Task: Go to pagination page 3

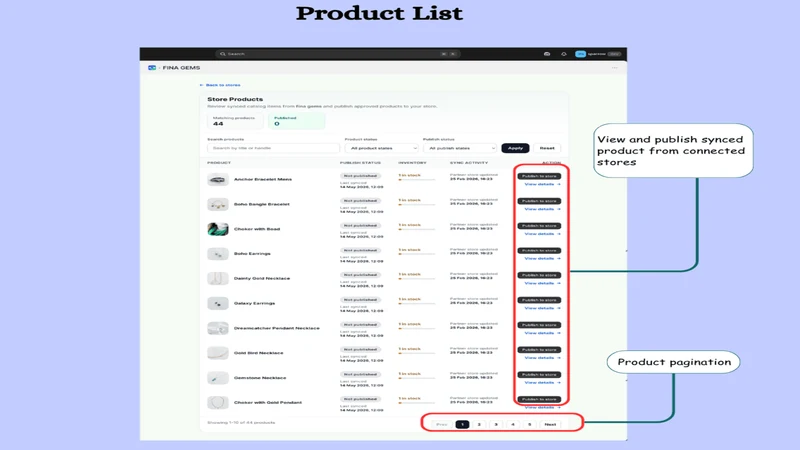Action: click(496, 424)
